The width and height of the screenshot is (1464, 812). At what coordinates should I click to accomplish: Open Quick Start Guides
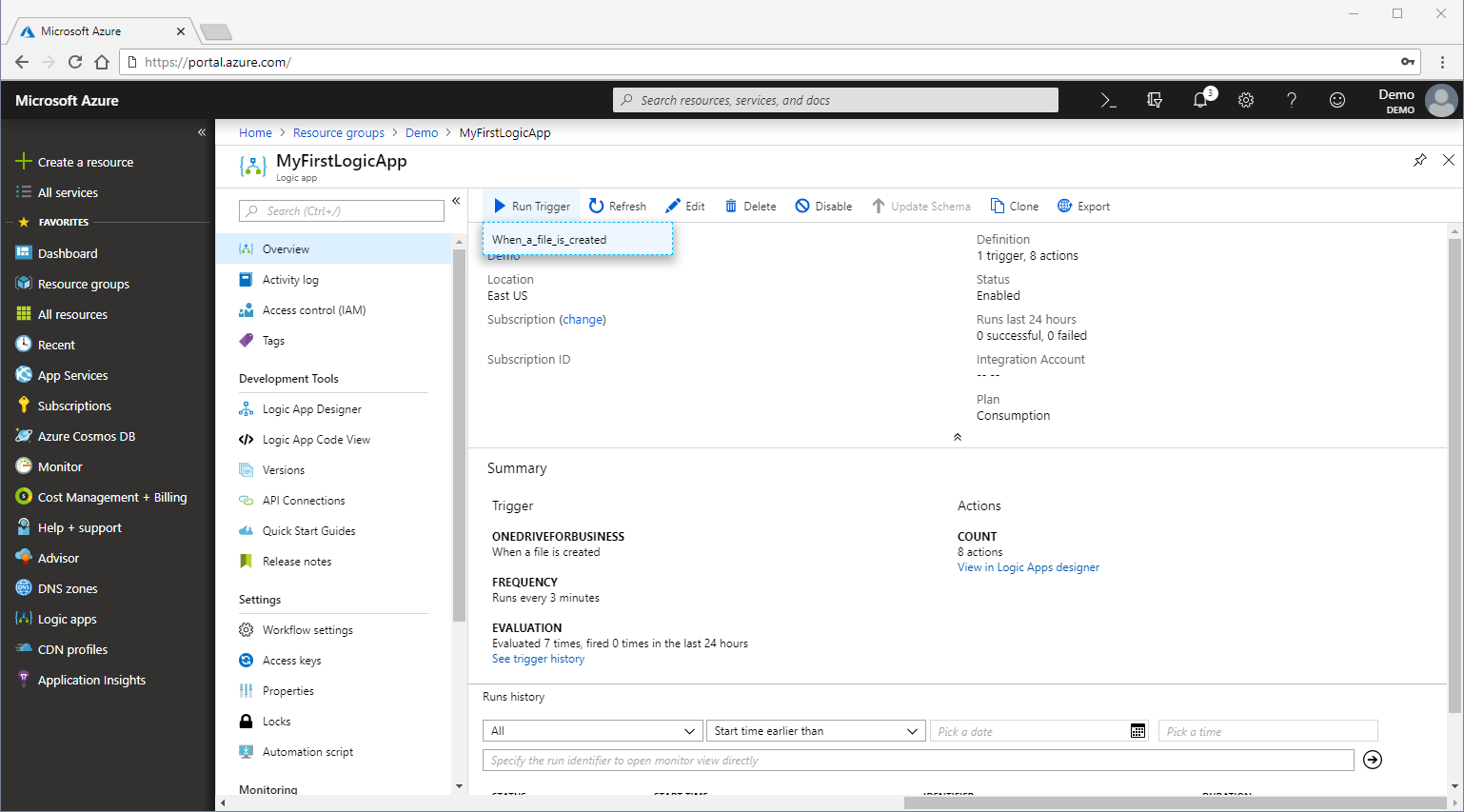tap(333, 531)
